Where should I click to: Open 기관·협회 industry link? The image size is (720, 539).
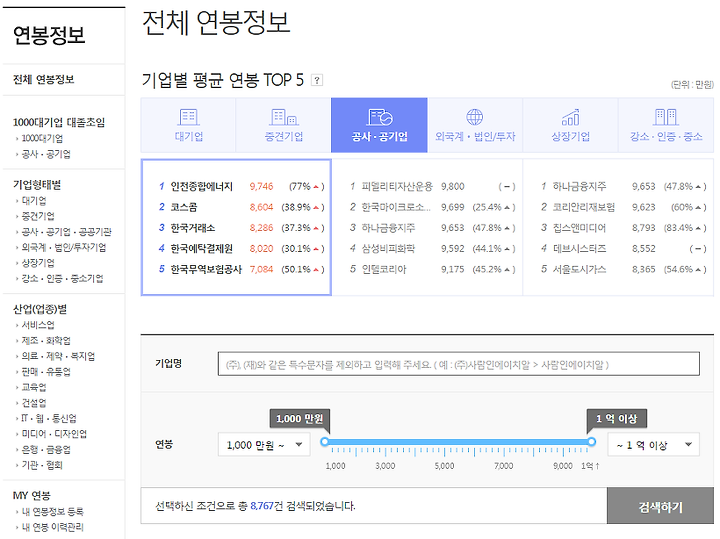click(42, 465)
